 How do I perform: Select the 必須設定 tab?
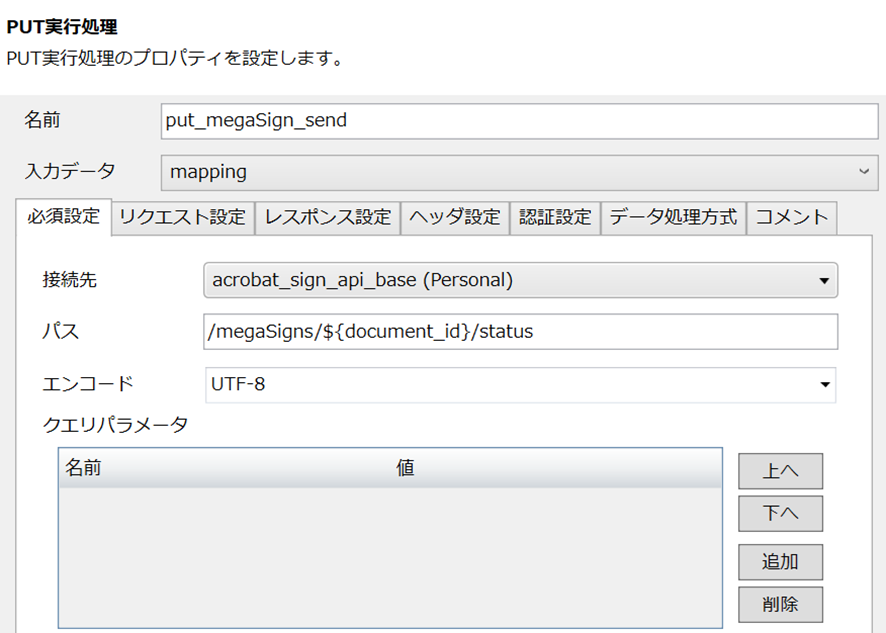(63, 216)
